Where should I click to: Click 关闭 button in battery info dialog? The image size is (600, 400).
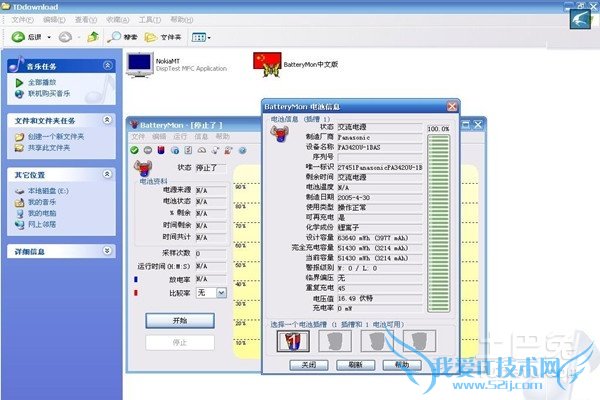(309, 365)
